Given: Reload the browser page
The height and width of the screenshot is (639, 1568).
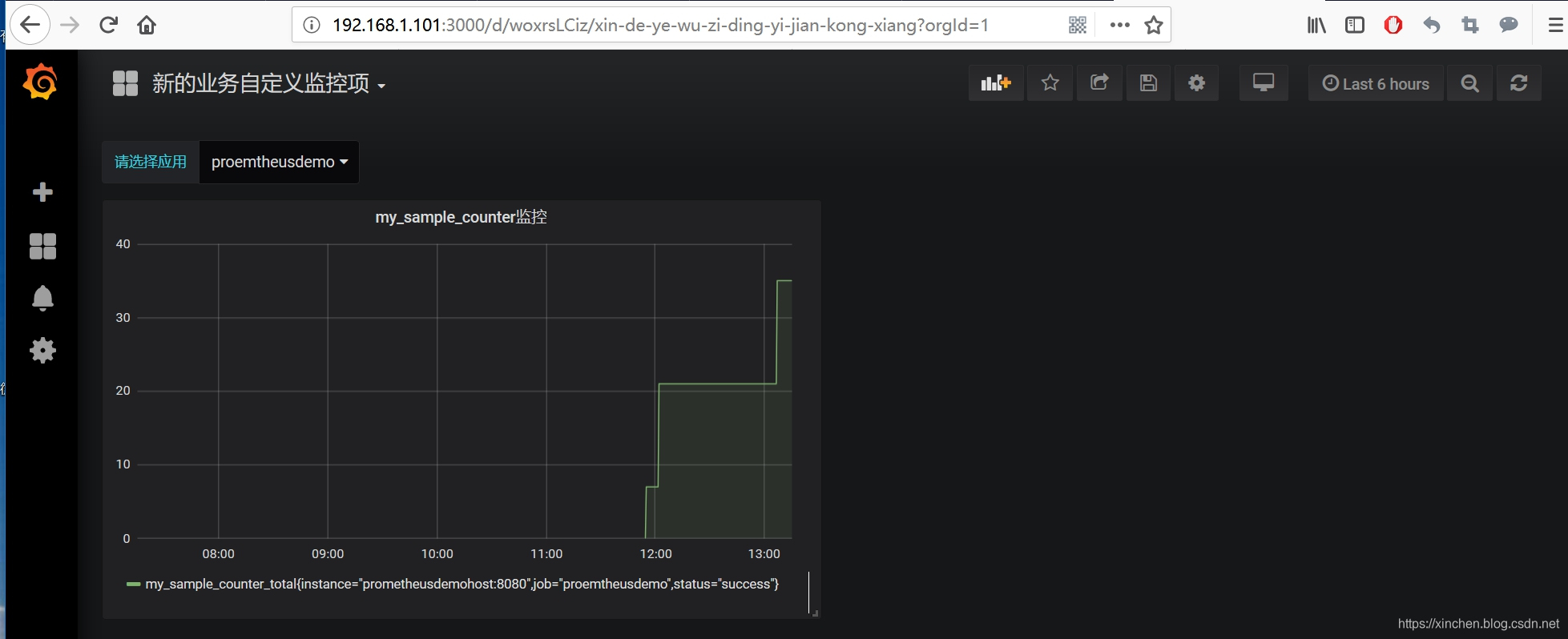Looking at the screenshot, I should (109, 25).
